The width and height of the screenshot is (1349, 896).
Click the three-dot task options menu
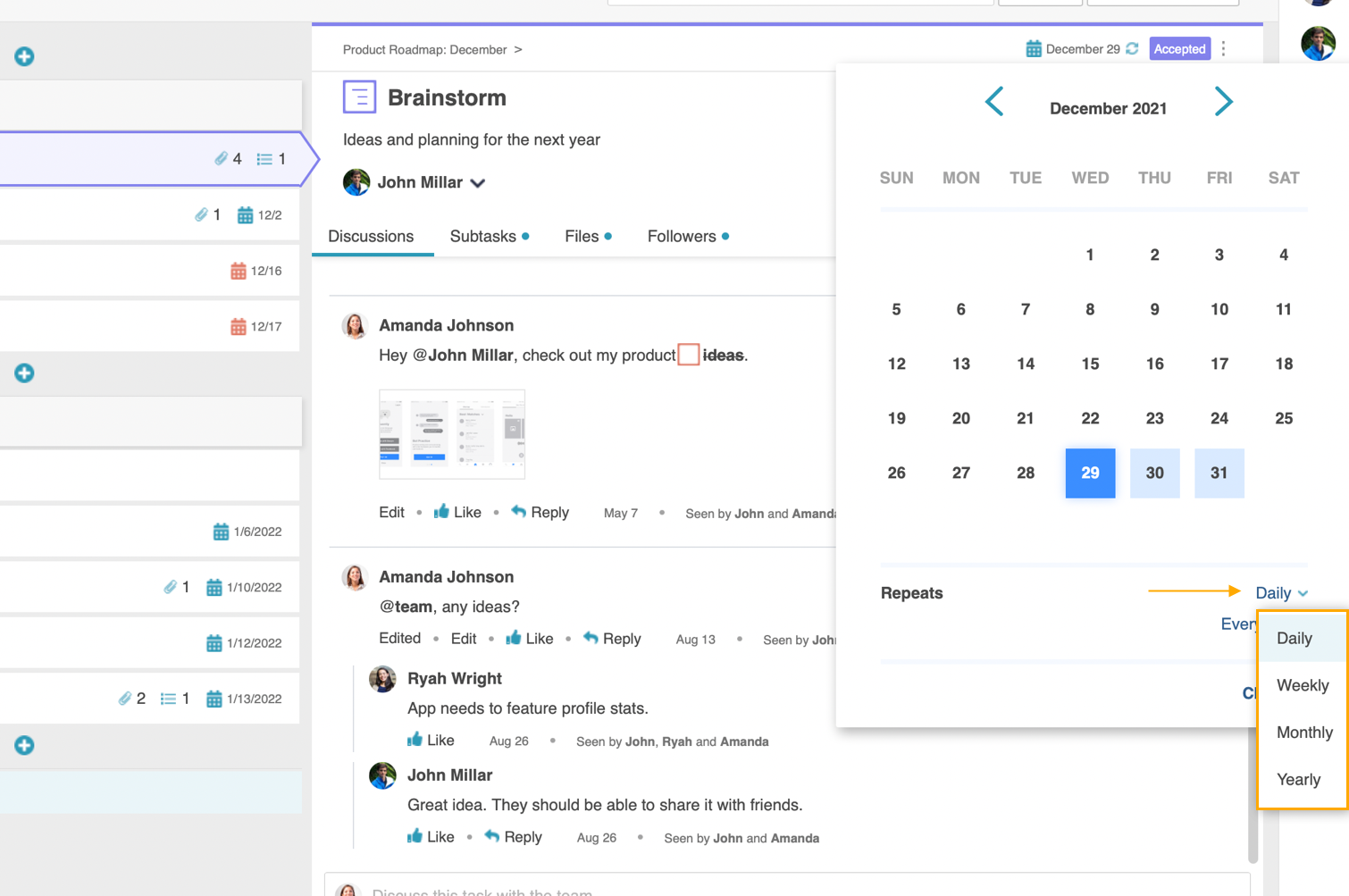pyautogui.click(x=1224, y=49)
